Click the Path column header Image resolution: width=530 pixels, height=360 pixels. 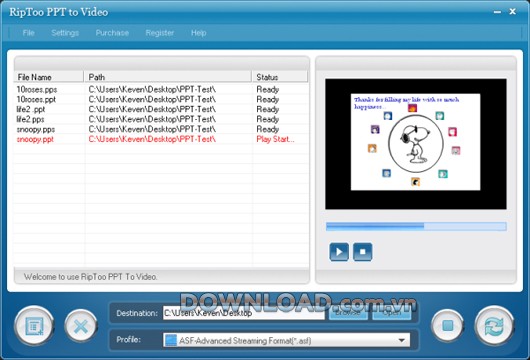point(168,77)
